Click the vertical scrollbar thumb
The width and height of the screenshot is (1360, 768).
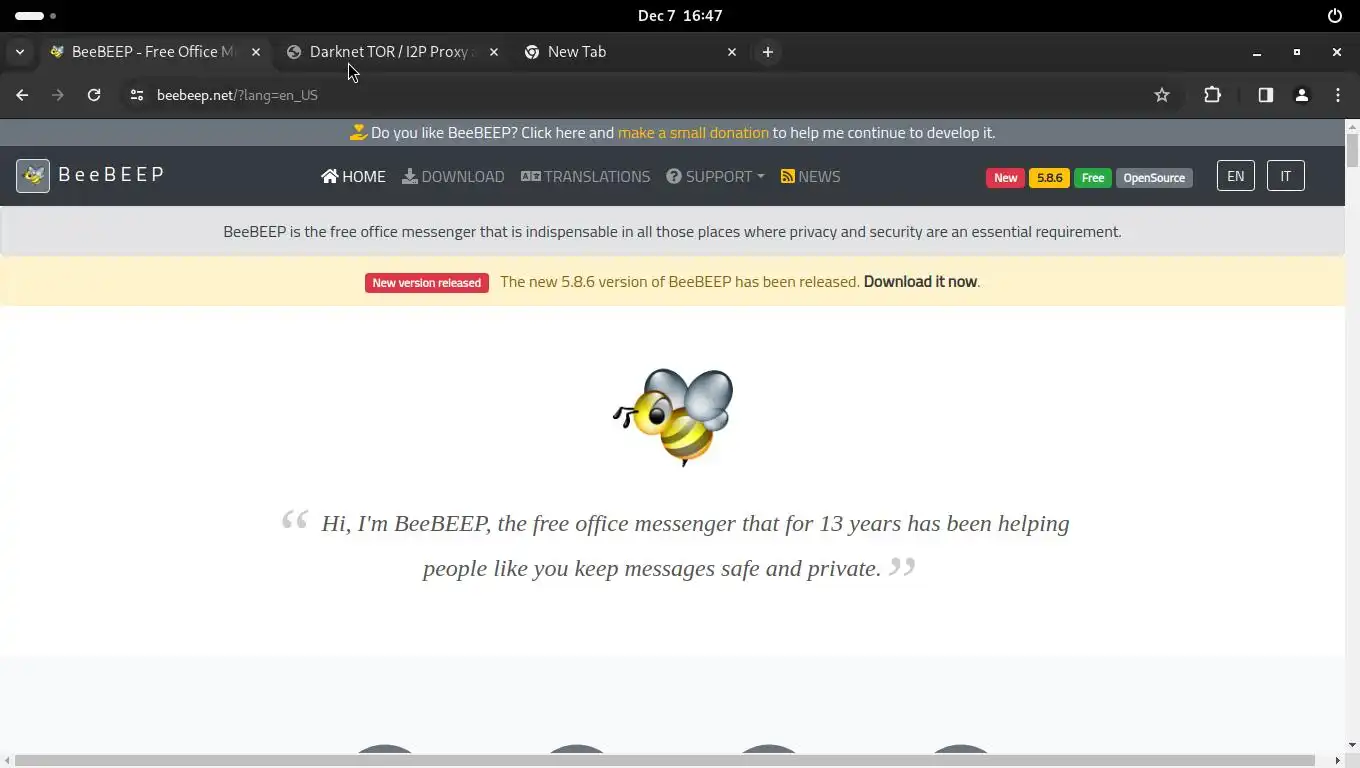[x=1352, y=150]
